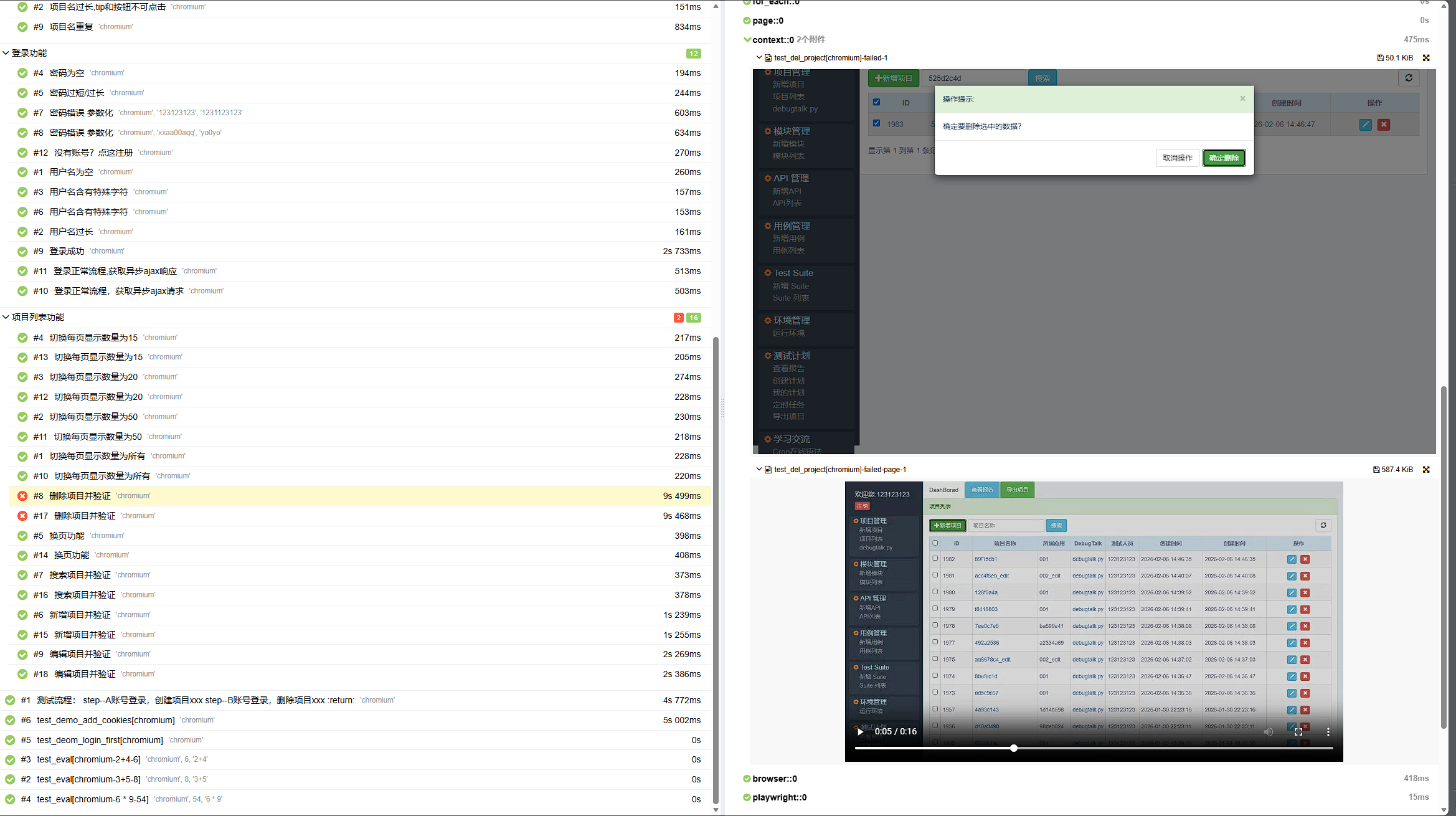Open test #4 切换每页显示数量为15

click(x=360, y=338)
